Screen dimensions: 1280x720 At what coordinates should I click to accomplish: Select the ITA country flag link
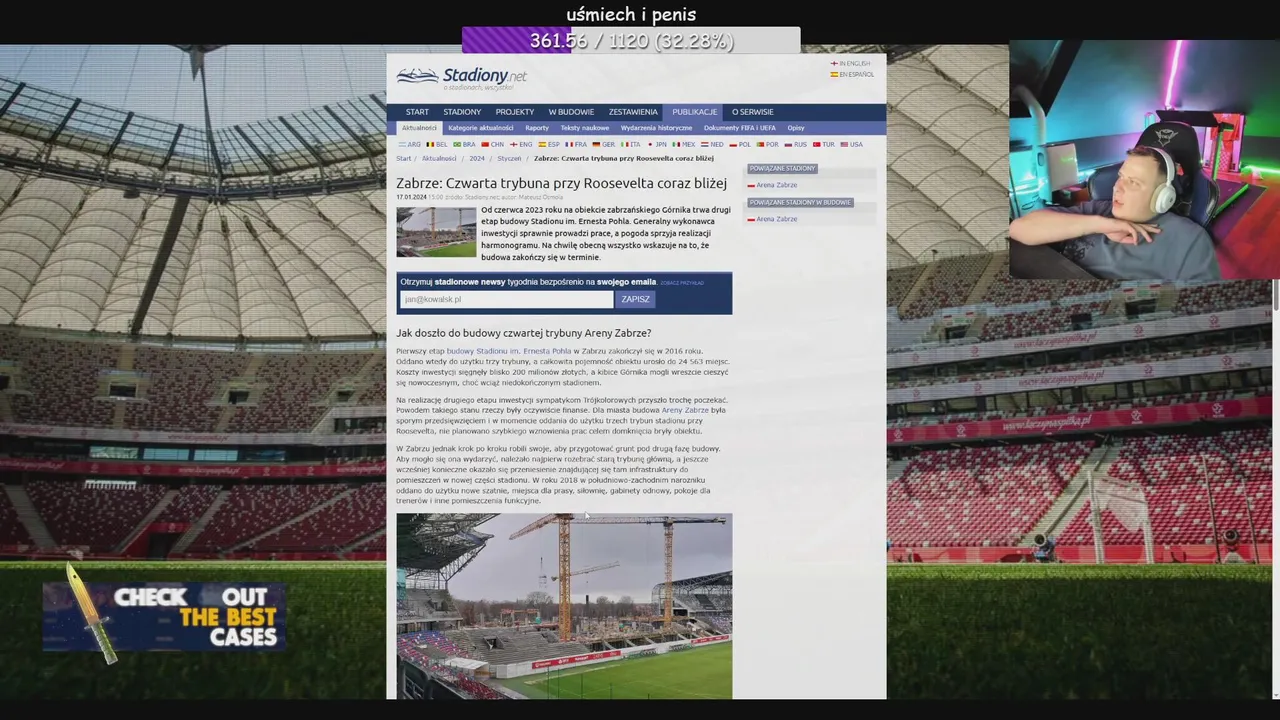pyautogui.click(x=631, y=144)
